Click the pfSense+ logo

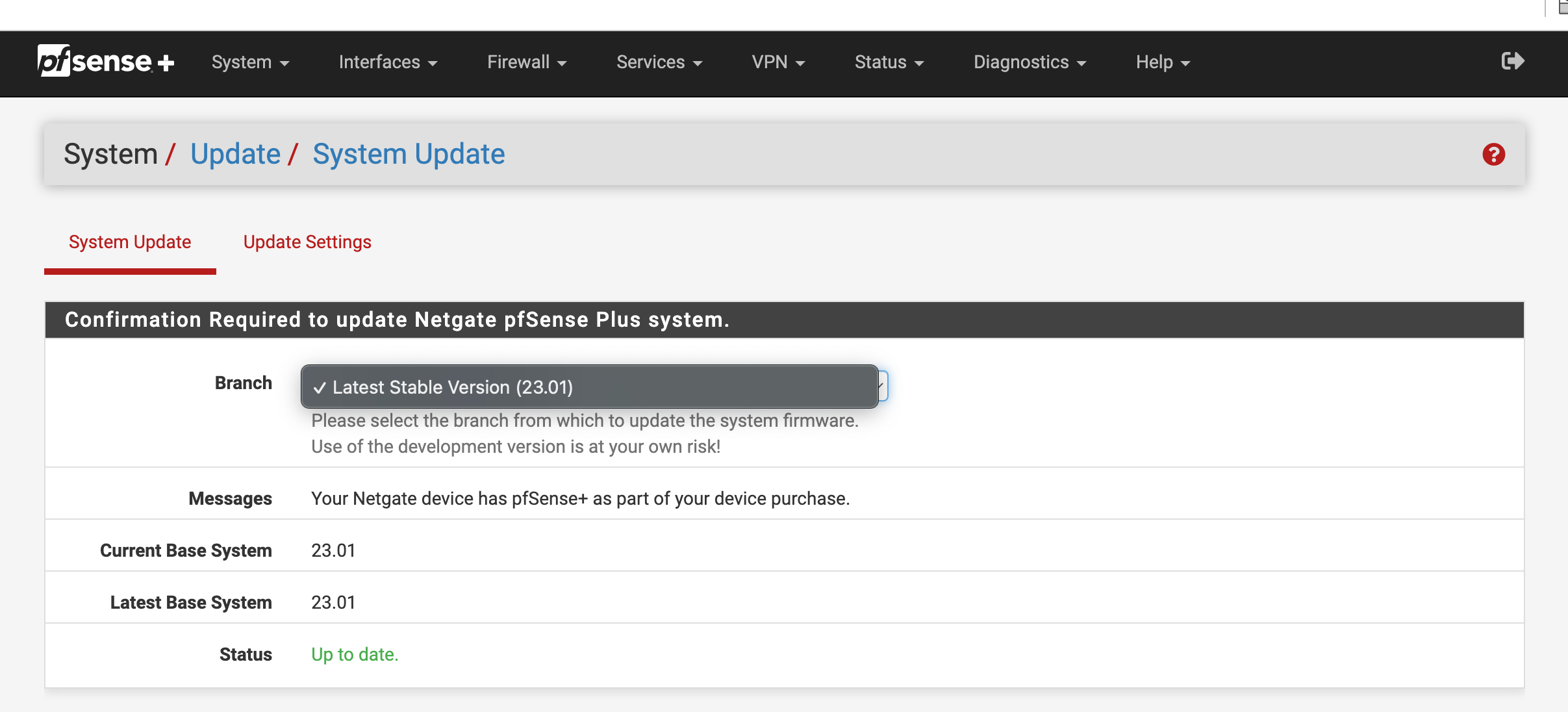pyautogui.click(x=106, y=61)
